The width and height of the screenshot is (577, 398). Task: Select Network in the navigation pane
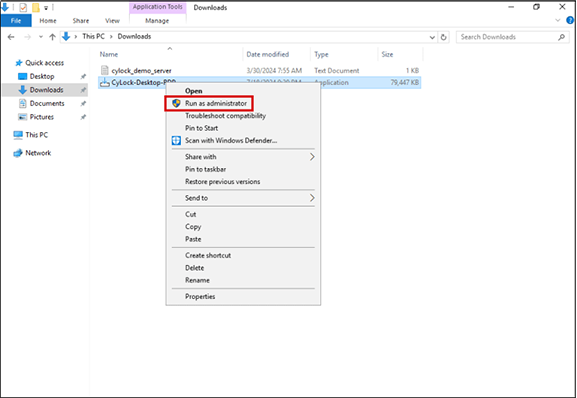[38, 153]
